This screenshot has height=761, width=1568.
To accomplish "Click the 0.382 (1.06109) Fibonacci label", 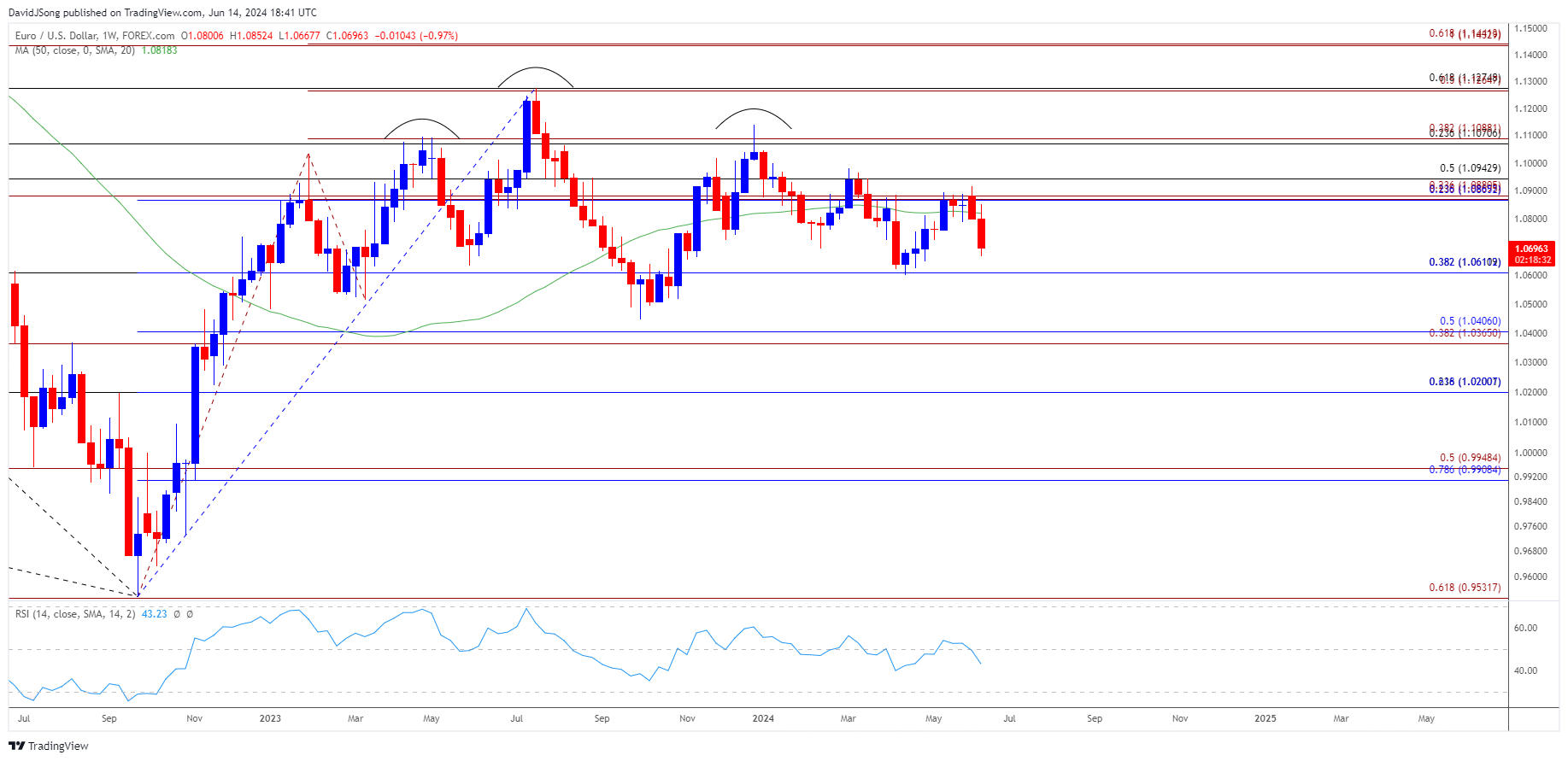I will tap(1465, 262).
